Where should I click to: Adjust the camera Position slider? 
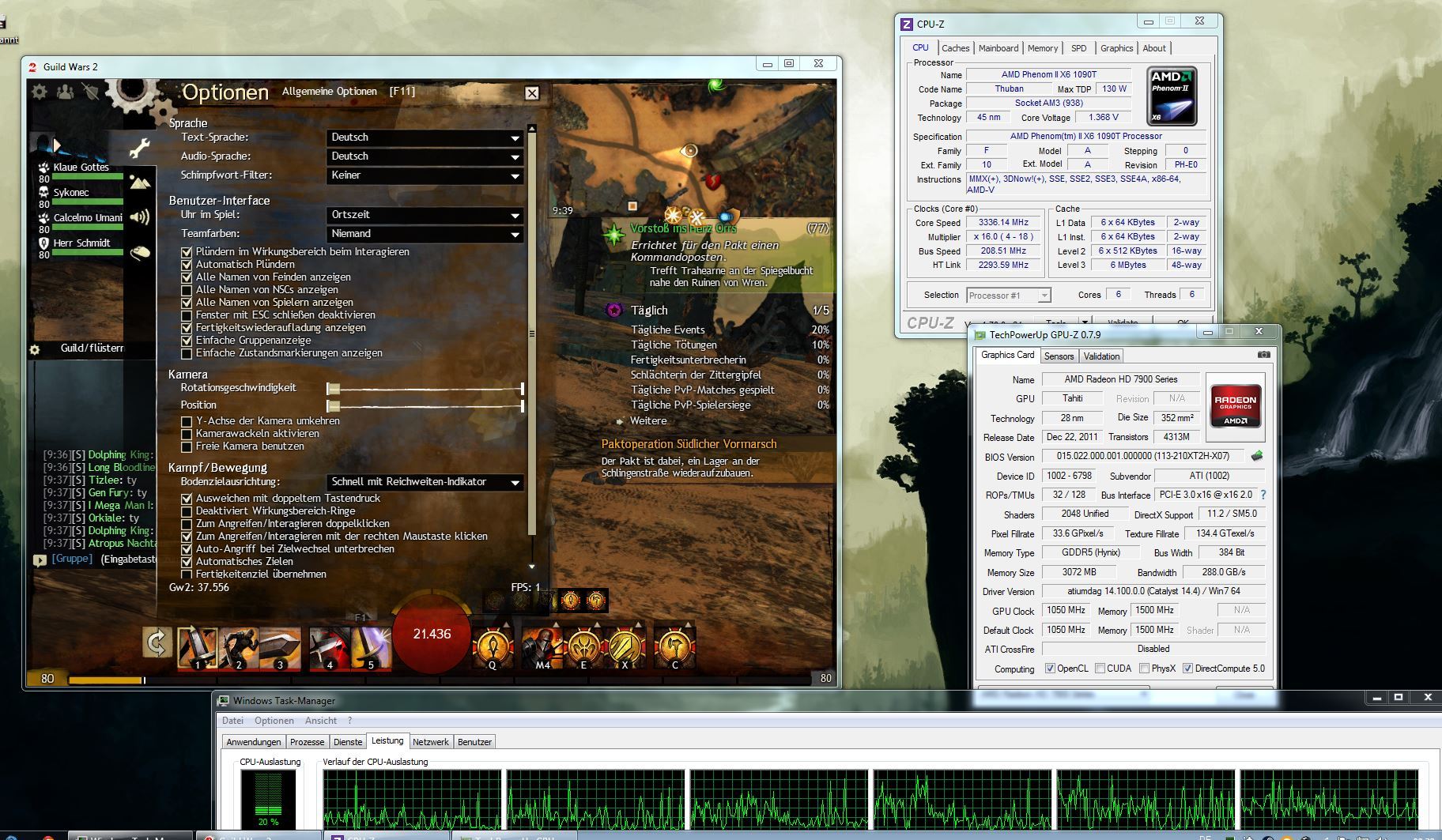coord(425,406)
